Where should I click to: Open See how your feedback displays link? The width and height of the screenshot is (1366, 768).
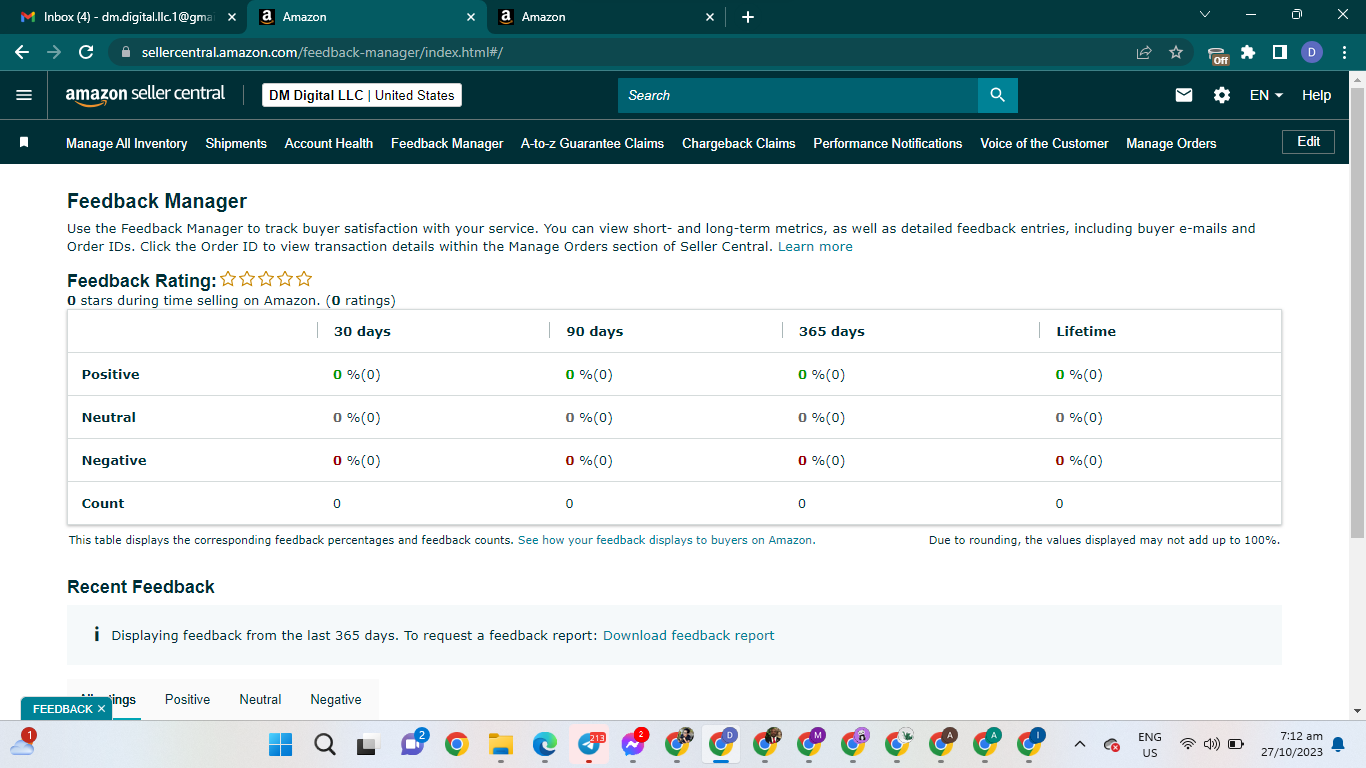tap(666, 540)
